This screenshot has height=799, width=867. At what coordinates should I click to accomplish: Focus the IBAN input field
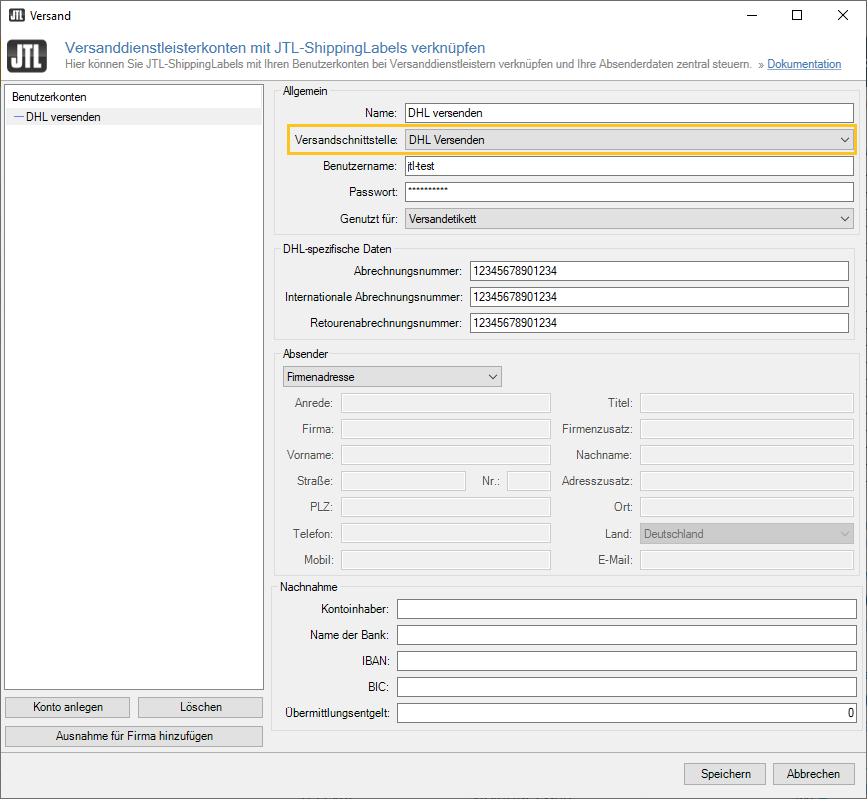(626, 661)
